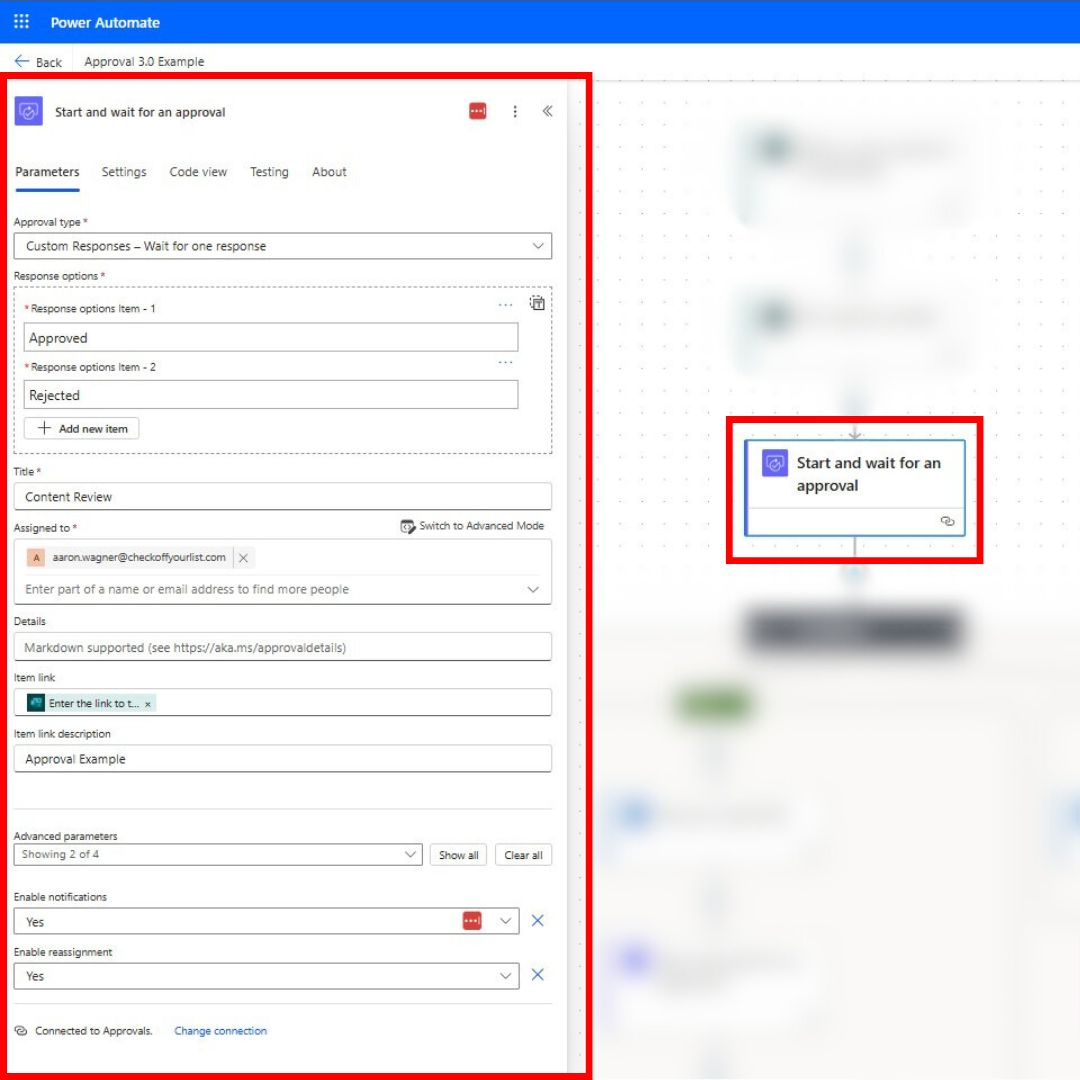The height and width of the screenshot is (1080, 1080).
Task: Remove the Enable reassignment parameter
Action: coord(538,975)
